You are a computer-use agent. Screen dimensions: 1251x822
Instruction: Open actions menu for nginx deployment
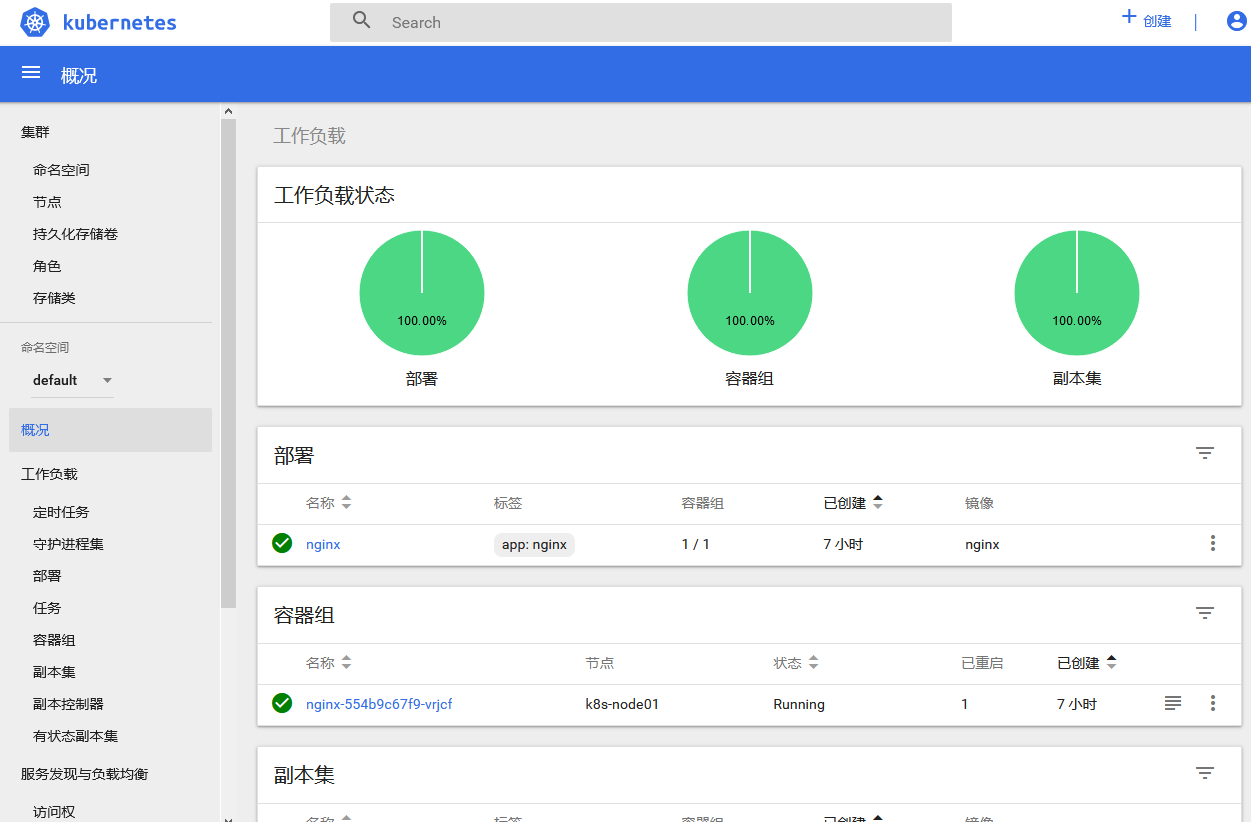tap(1213, 543)
